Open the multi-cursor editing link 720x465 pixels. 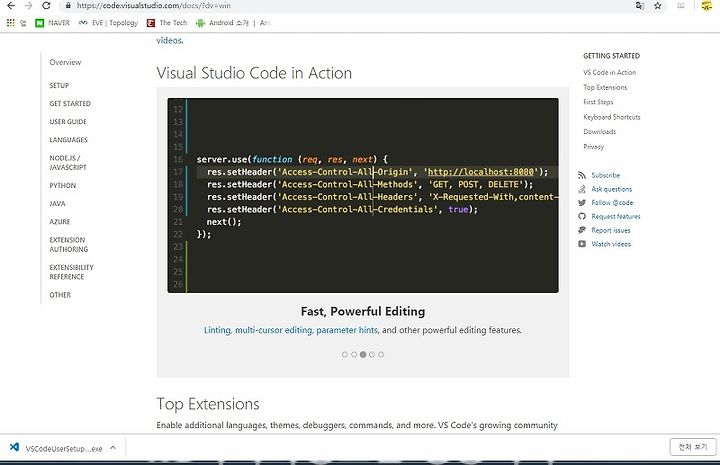(x=274, y=330)
